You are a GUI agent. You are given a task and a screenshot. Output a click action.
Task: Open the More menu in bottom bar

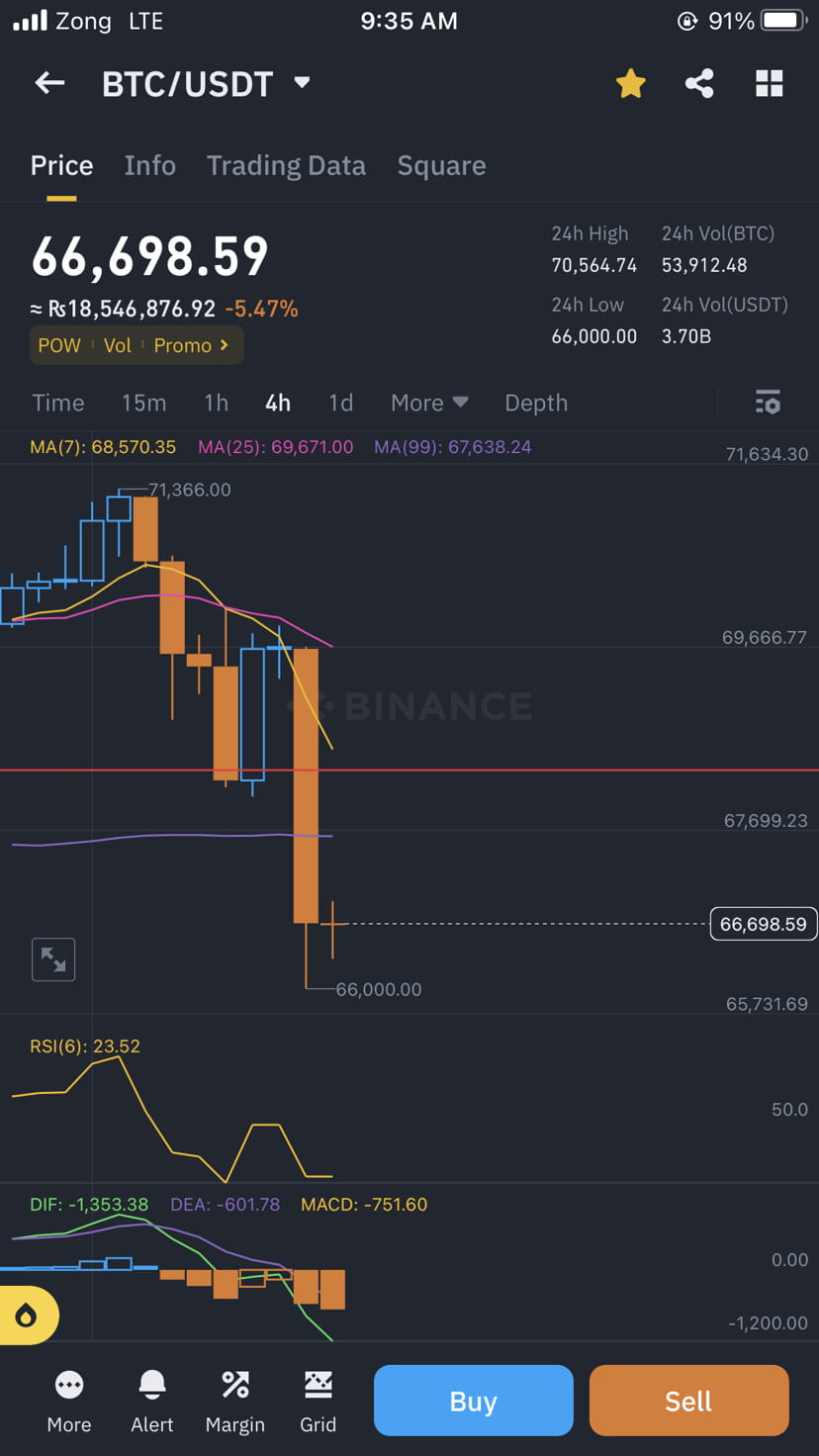69,1402
